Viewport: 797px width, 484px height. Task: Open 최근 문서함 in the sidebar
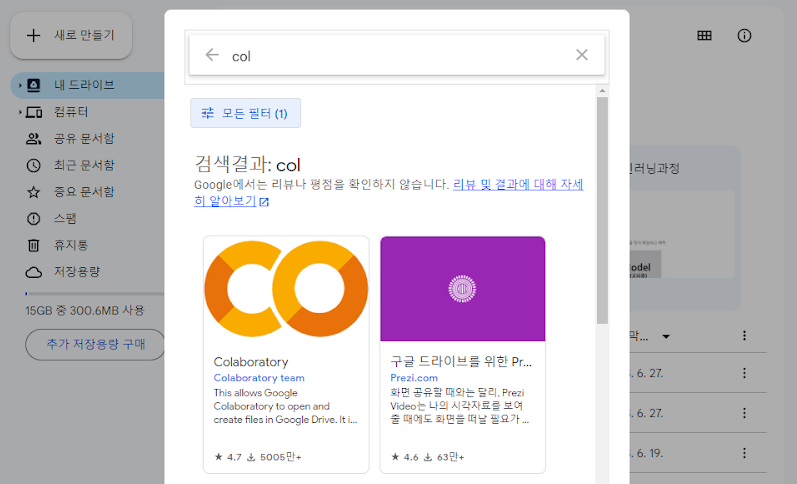coord(84,165)
